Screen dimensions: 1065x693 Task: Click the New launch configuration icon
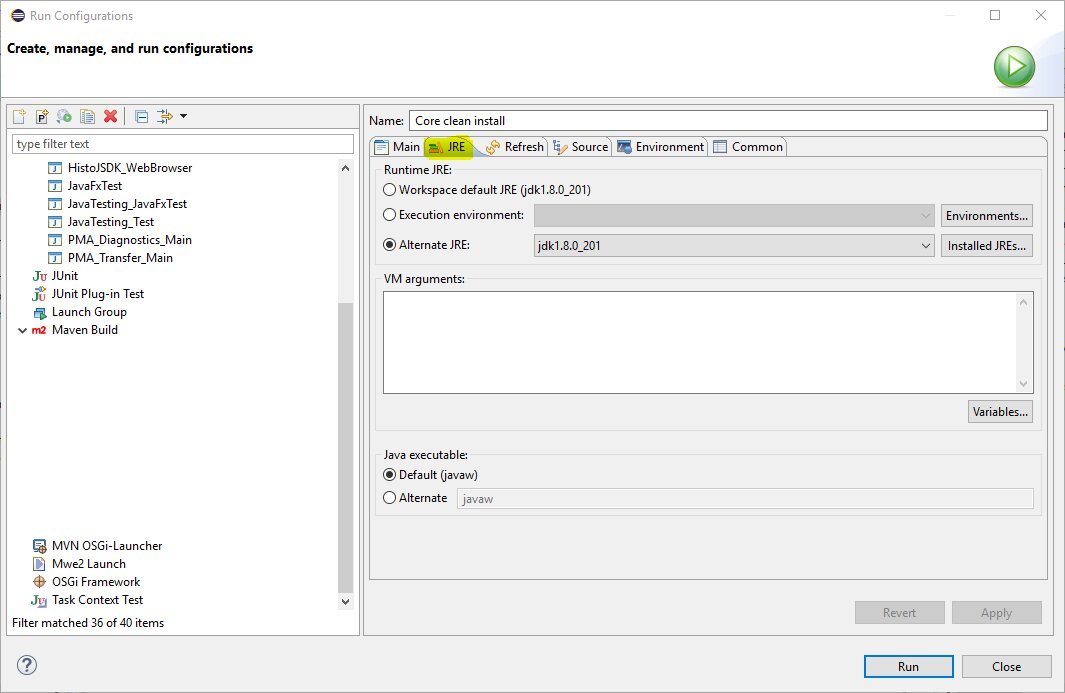19,116
